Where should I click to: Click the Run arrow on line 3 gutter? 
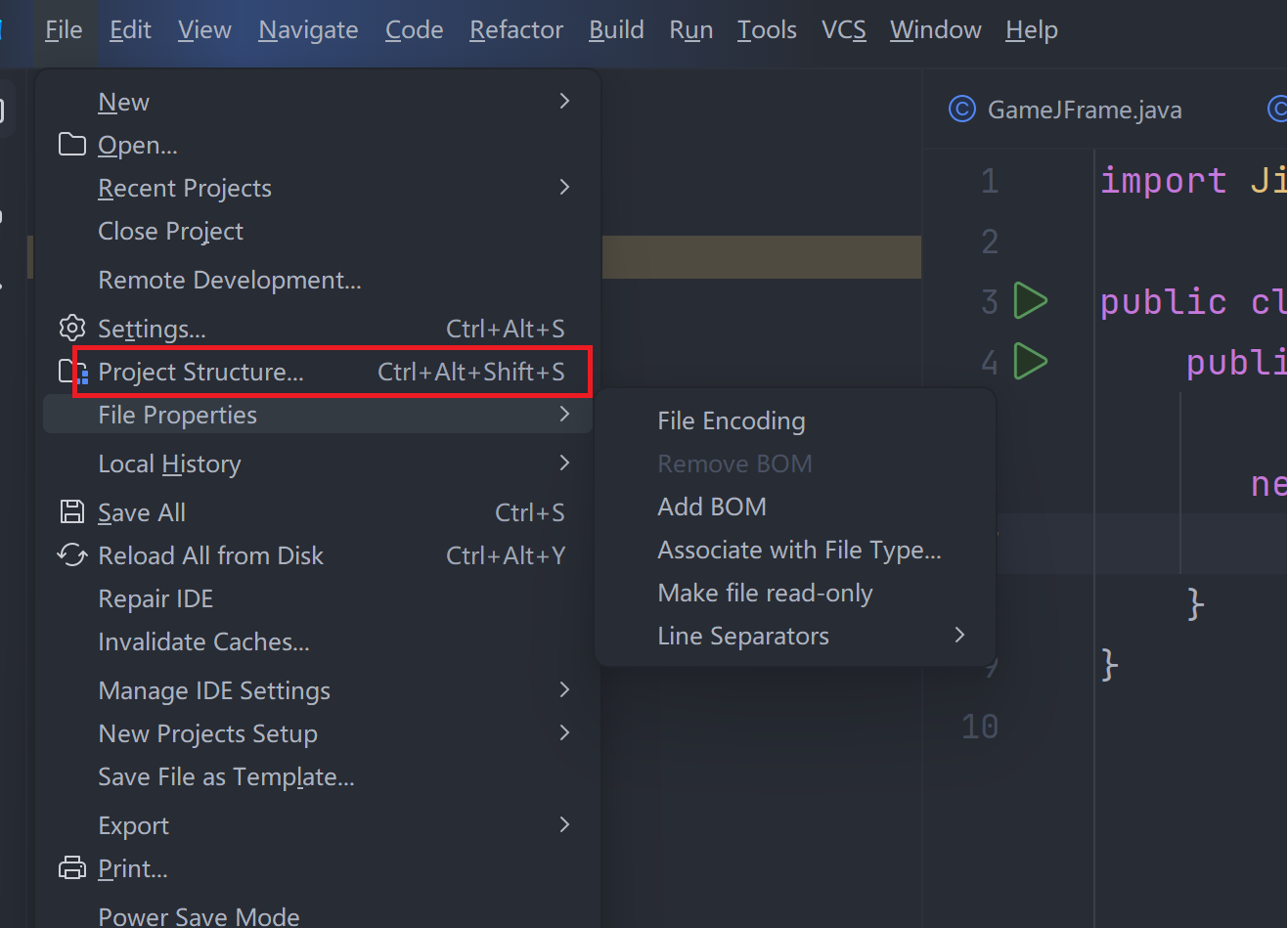[1031, 301]
